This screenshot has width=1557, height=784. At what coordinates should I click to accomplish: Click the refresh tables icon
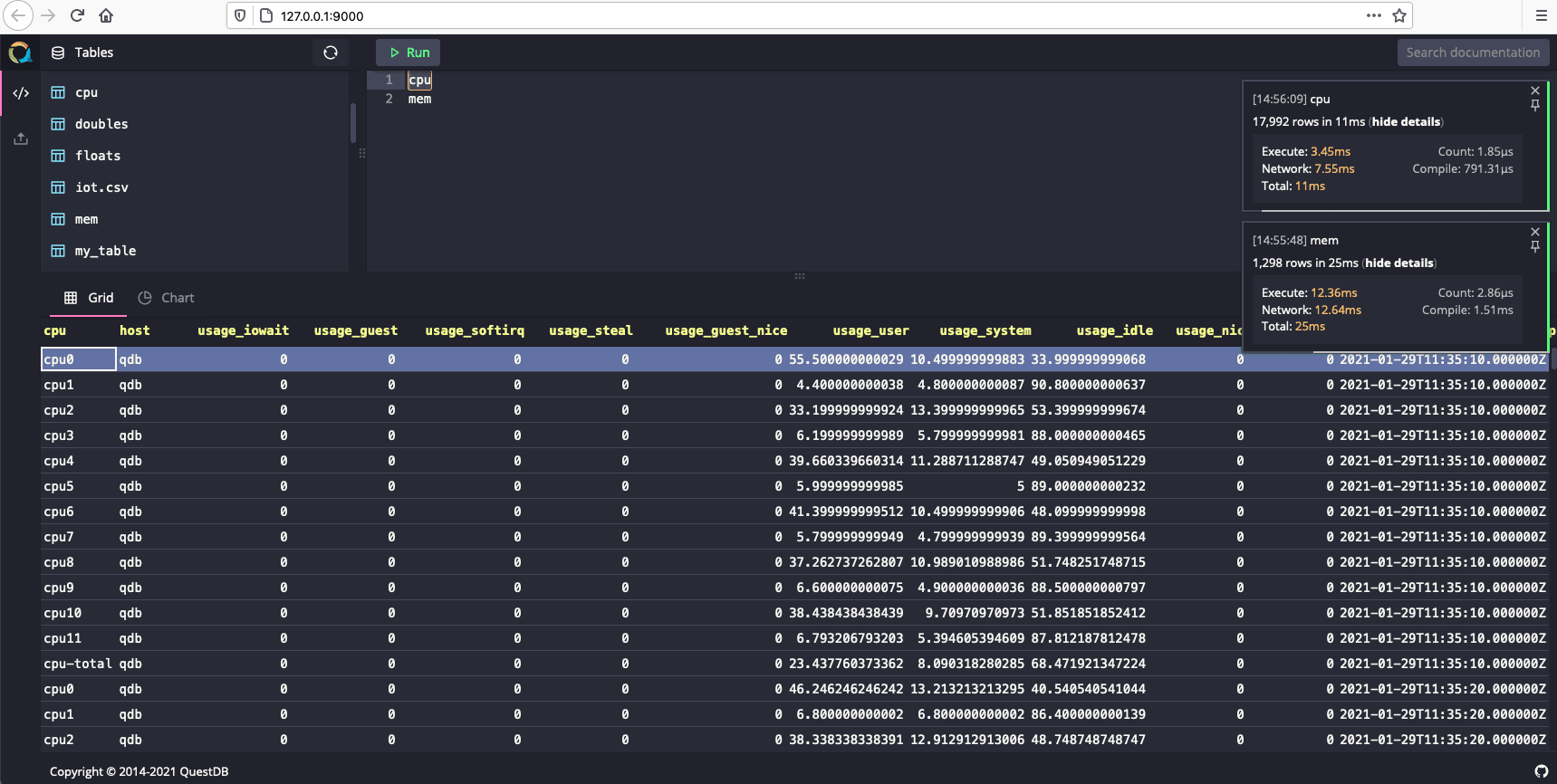331,53
